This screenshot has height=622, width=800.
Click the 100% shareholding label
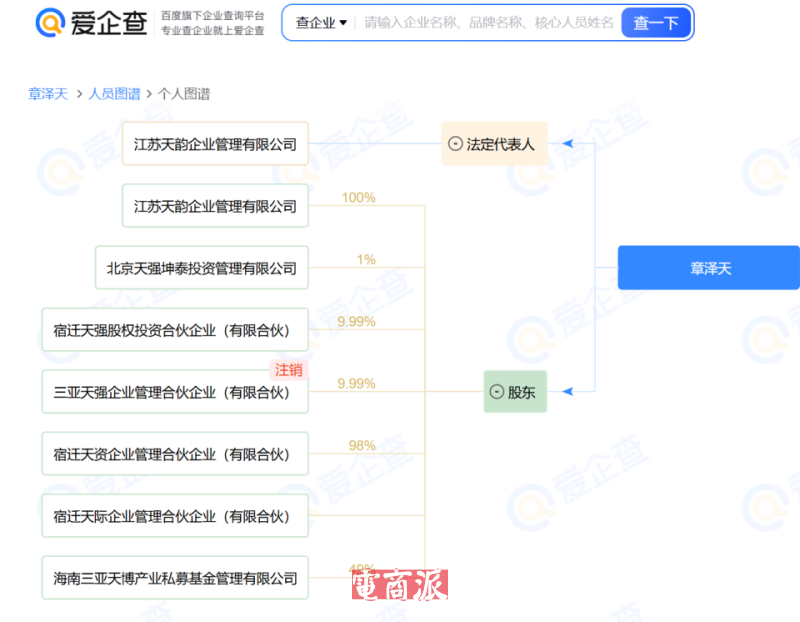(x=359, y=197)
